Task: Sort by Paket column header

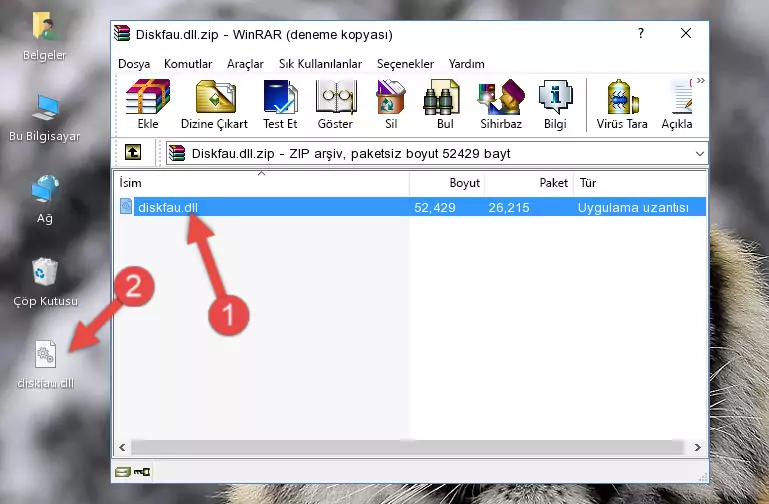Action: (x=529, y=182)
